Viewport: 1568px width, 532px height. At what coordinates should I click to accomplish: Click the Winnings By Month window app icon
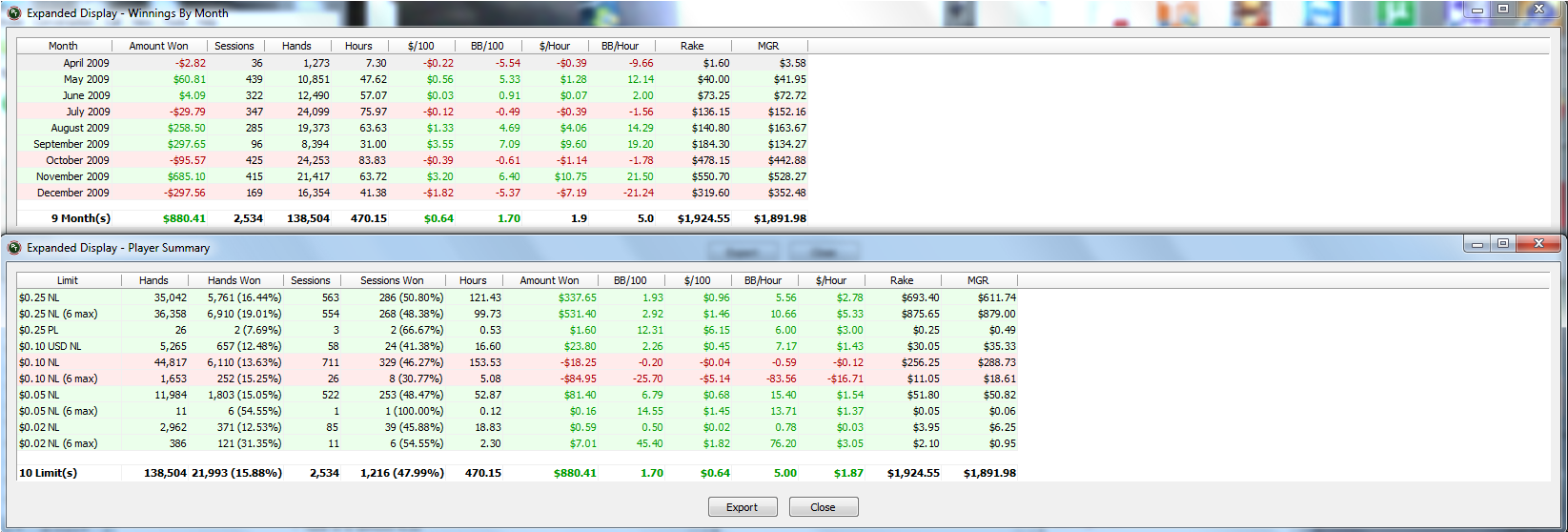tap(14, 13)
